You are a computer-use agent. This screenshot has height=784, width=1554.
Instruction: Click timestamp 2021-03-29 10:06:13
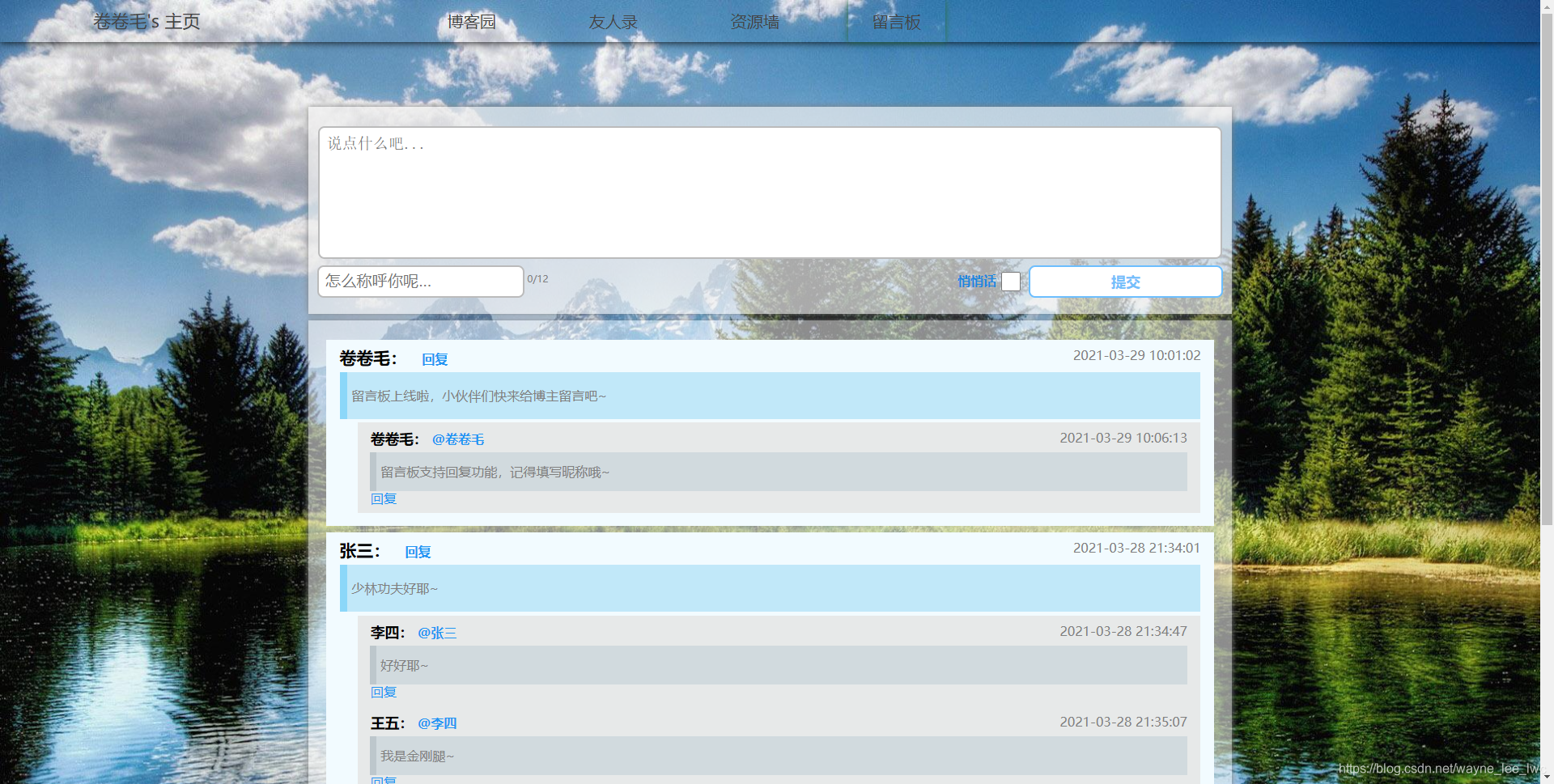pos(1123,438)
